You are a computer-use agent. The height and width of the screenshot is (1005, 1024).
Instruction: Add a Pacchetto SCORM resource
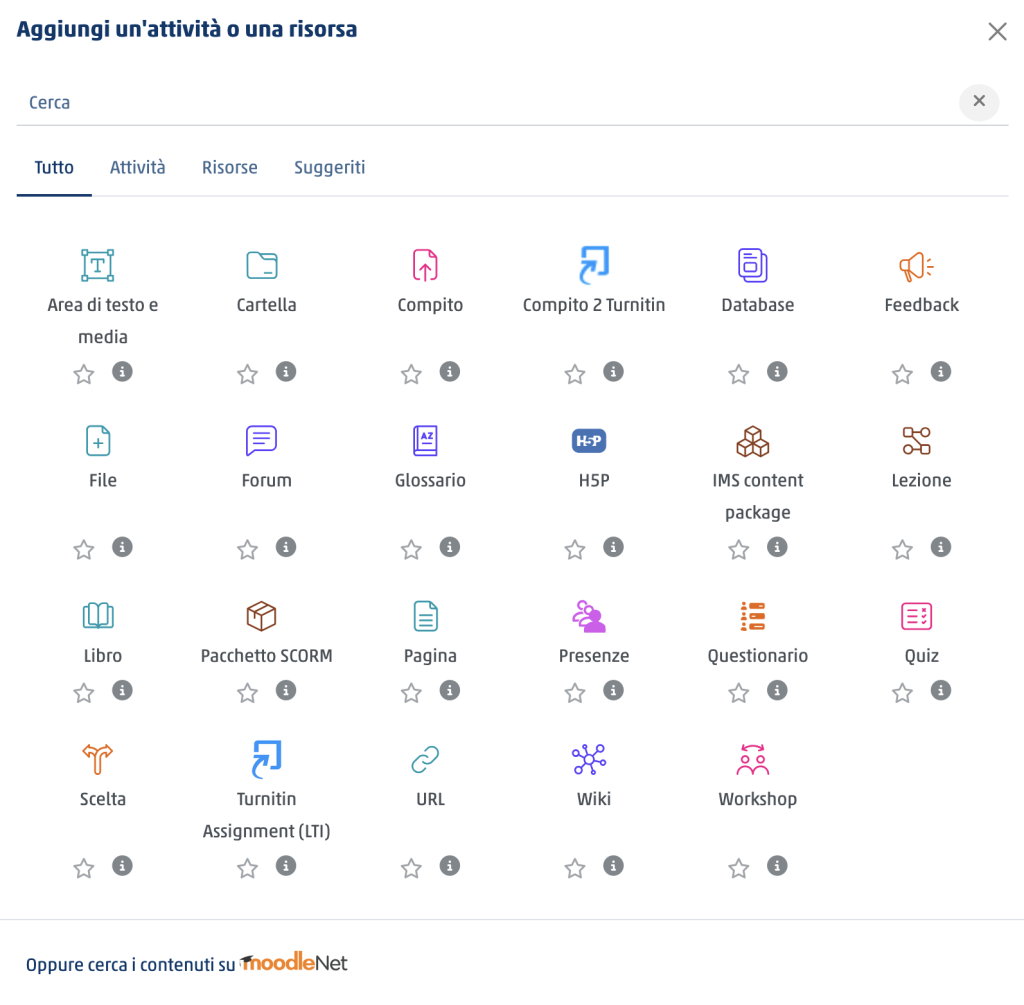[261, 616]
